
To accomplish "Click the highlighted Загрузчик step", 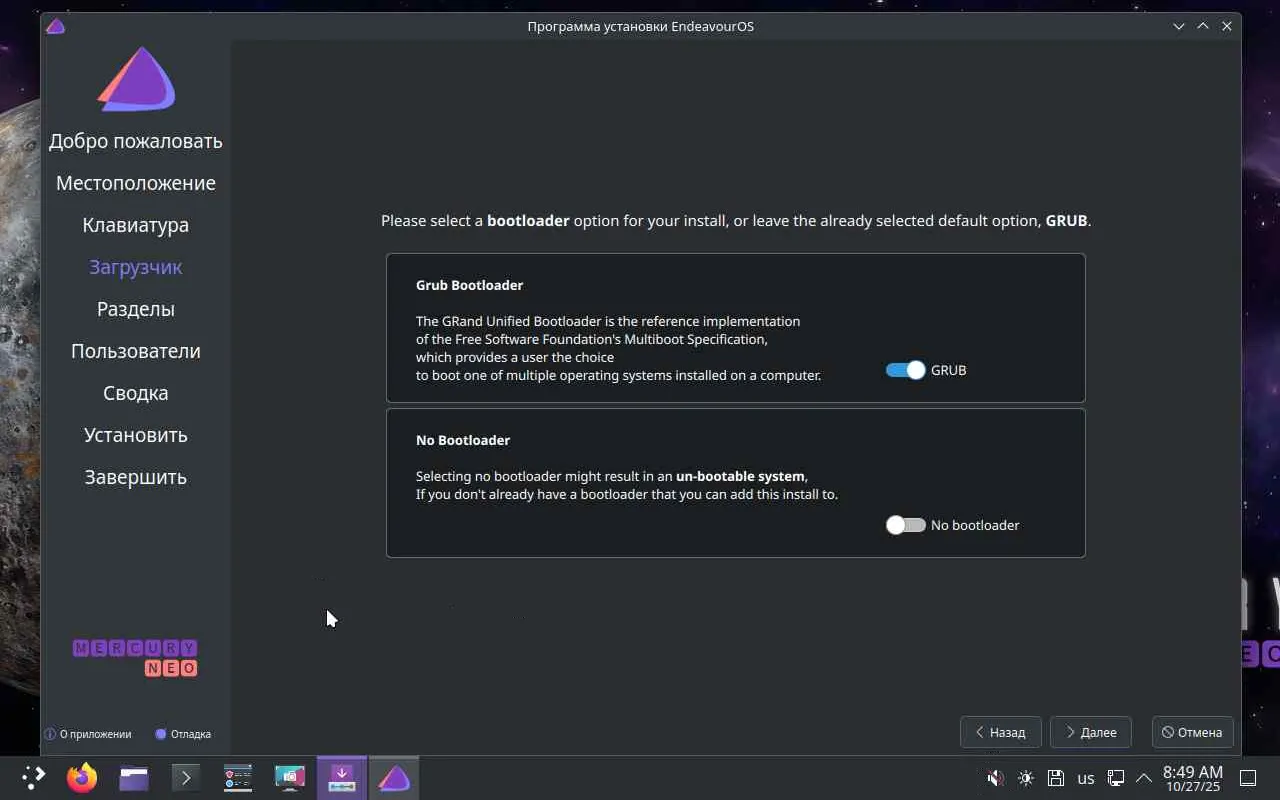I will [x=136, y=267].
